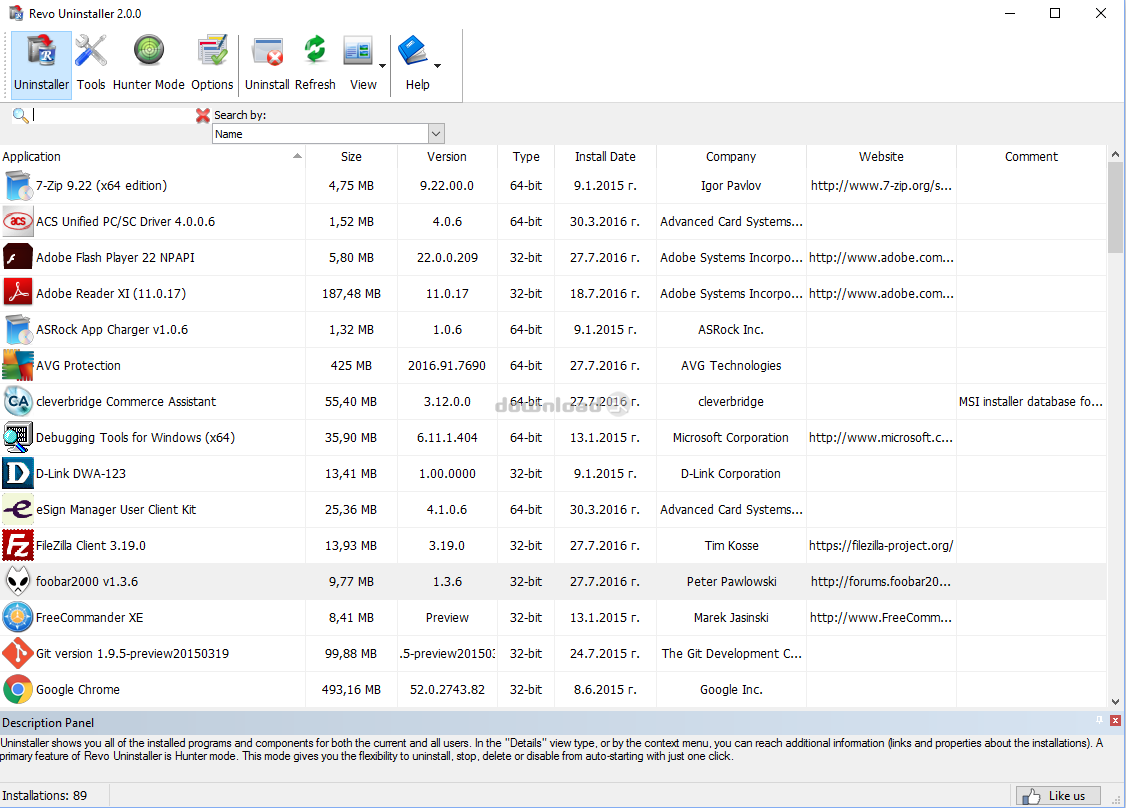Screen dimensions: 1126x808
Task: Click the '2016.91.7690' version cell
Action: [x=447, y=366]
